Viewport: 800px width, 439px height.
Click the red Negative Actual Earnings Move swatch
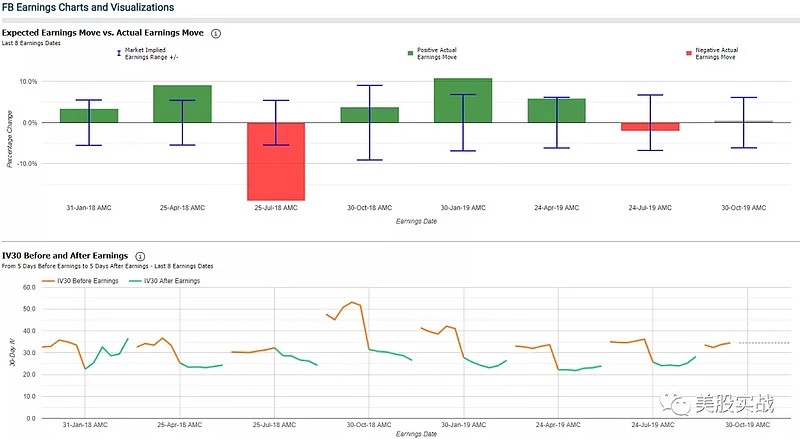(689, 53)
